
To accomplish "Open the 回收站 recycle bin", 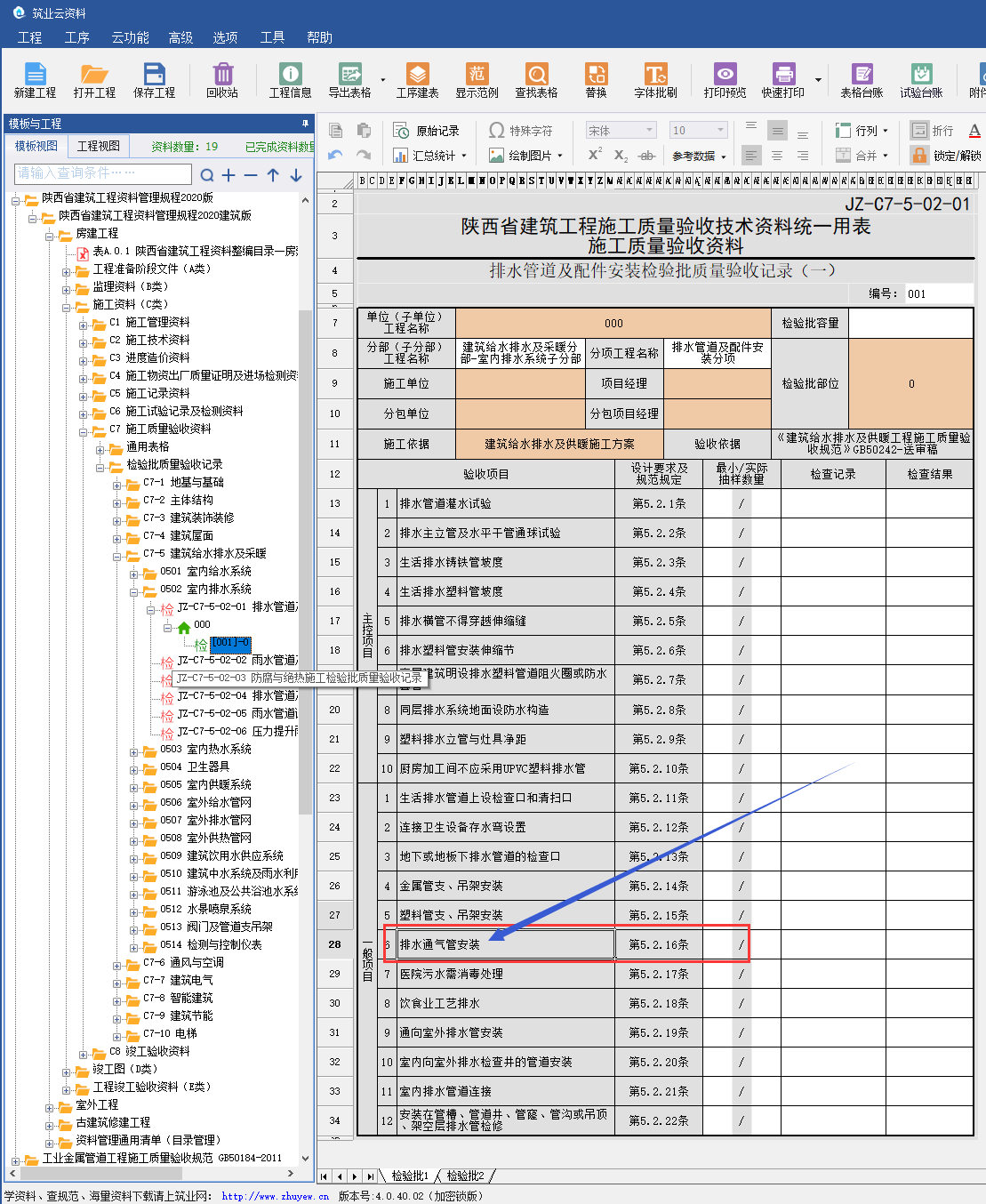I will [222, 79].
